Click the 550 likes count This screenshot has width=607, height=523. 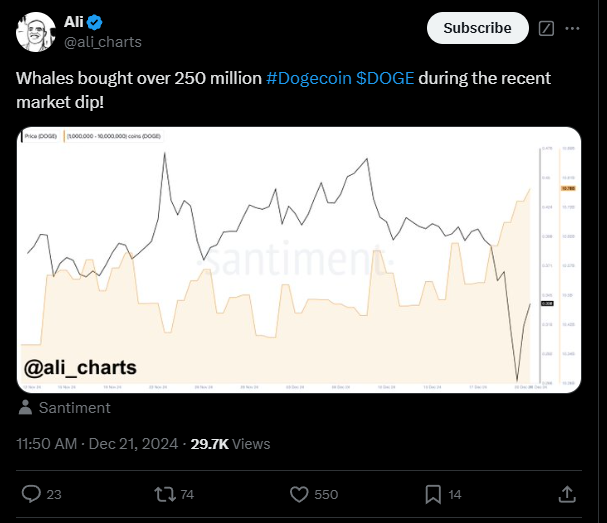point(326,494)
